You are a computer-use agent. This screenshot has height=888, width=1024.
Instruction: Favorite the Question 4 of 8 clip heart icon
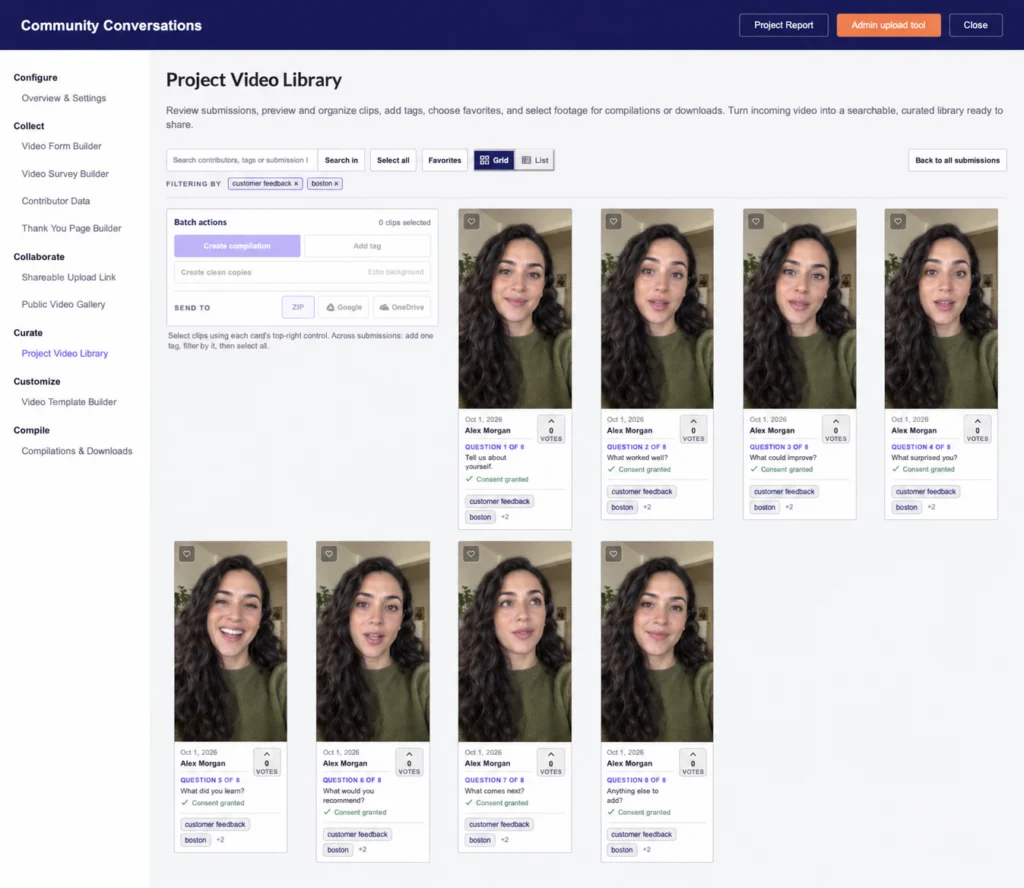tap(898, 221)
